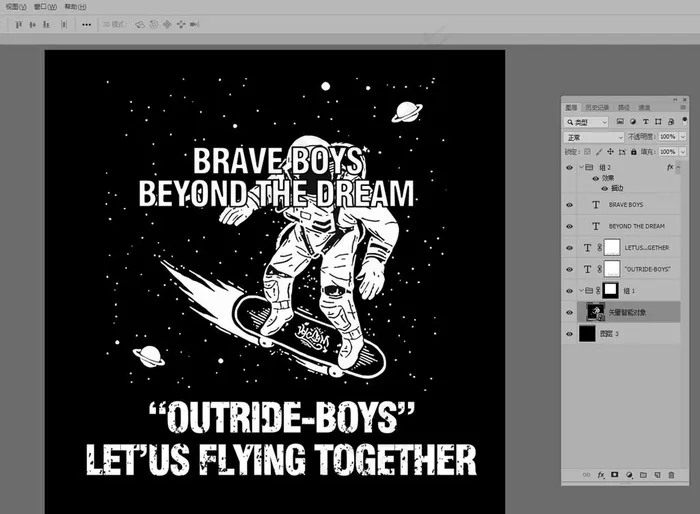Create a new group folder icon
The width and height of the screenshot is (700, 514).
point(643,475)
